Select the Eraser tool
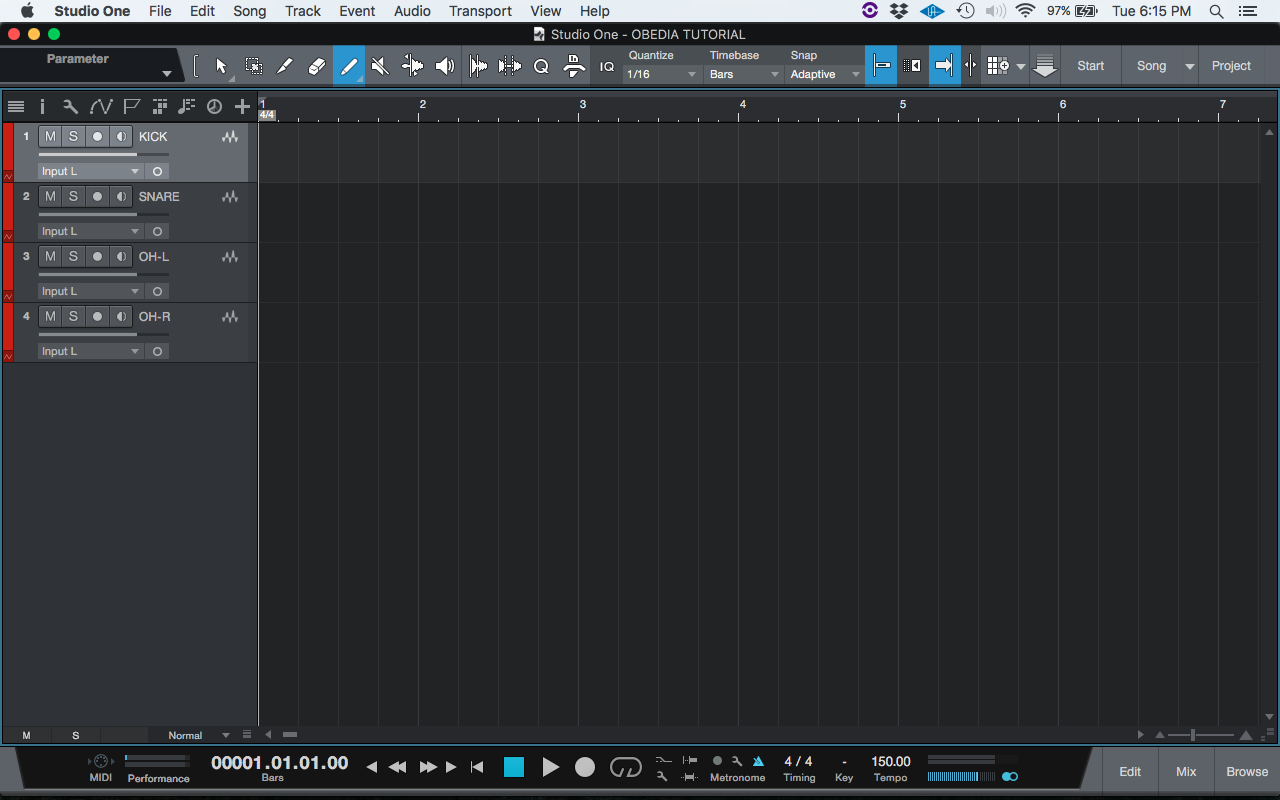The width and height of the screenshot is (1280, 800). [x=316, y=65]
